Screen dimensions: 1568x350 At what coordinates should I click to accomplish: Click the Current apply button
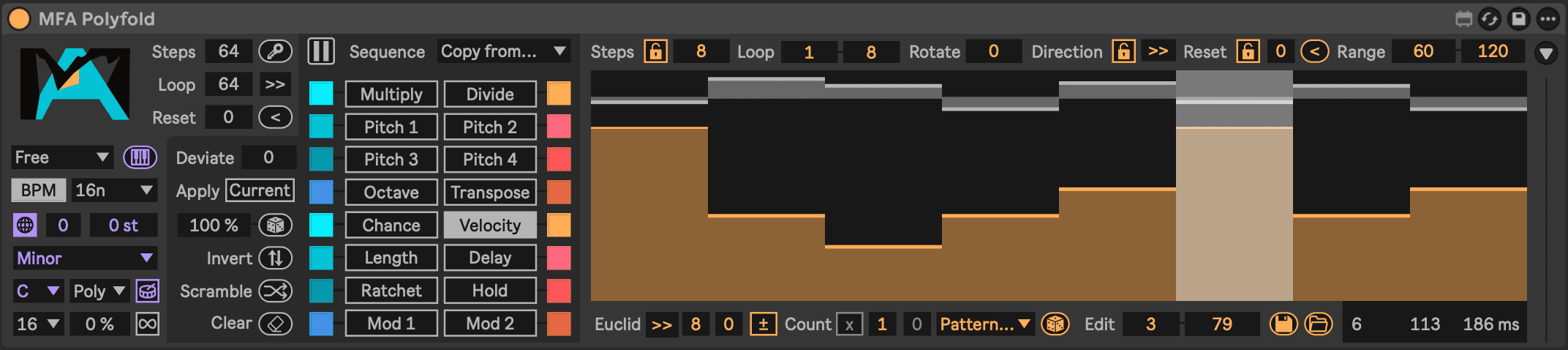(260, 190)
